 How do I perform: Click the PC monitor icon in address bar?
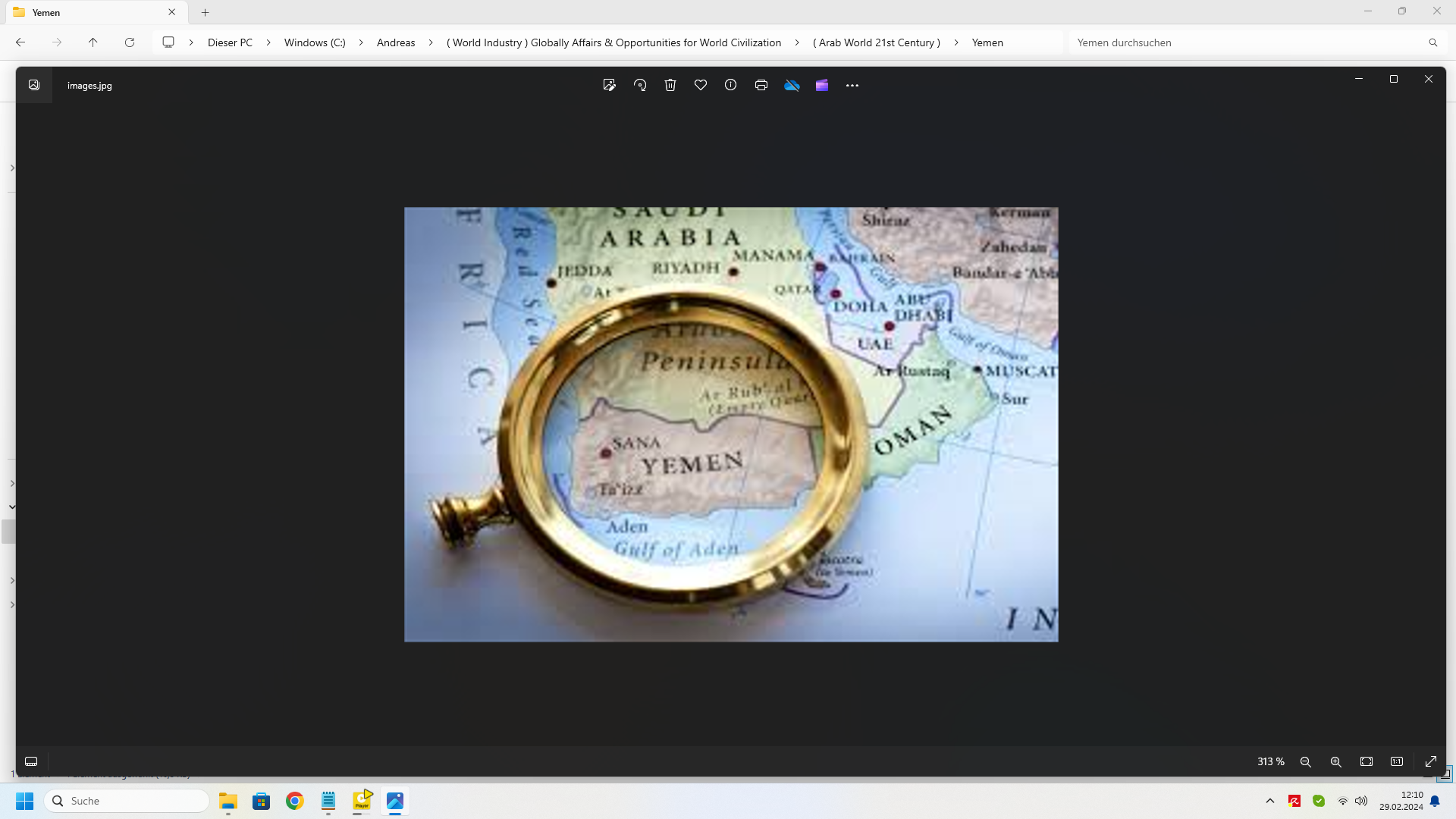168,42
